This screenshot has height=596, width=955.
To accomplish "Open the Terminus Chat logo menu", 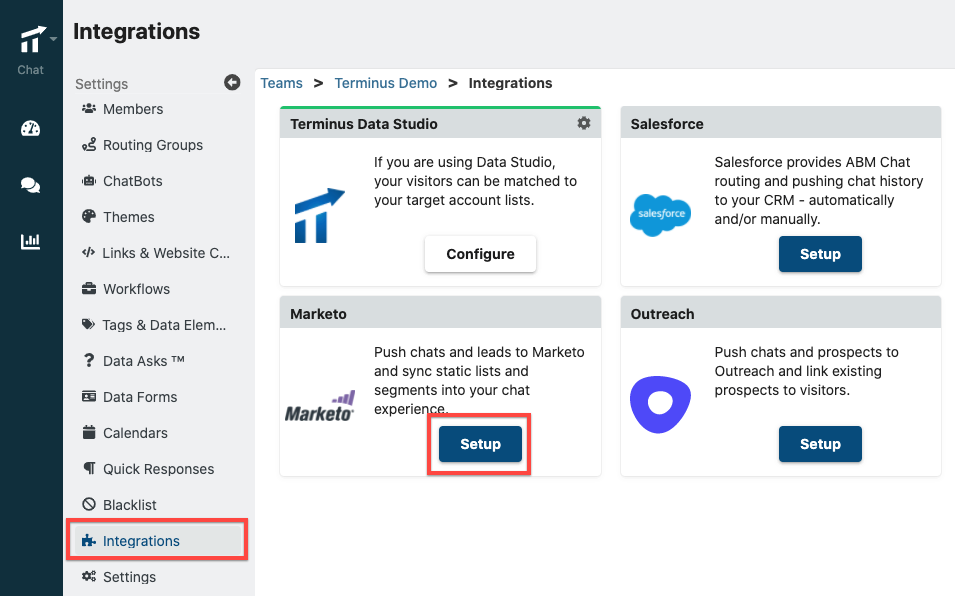I will click(x=33, y=40).
